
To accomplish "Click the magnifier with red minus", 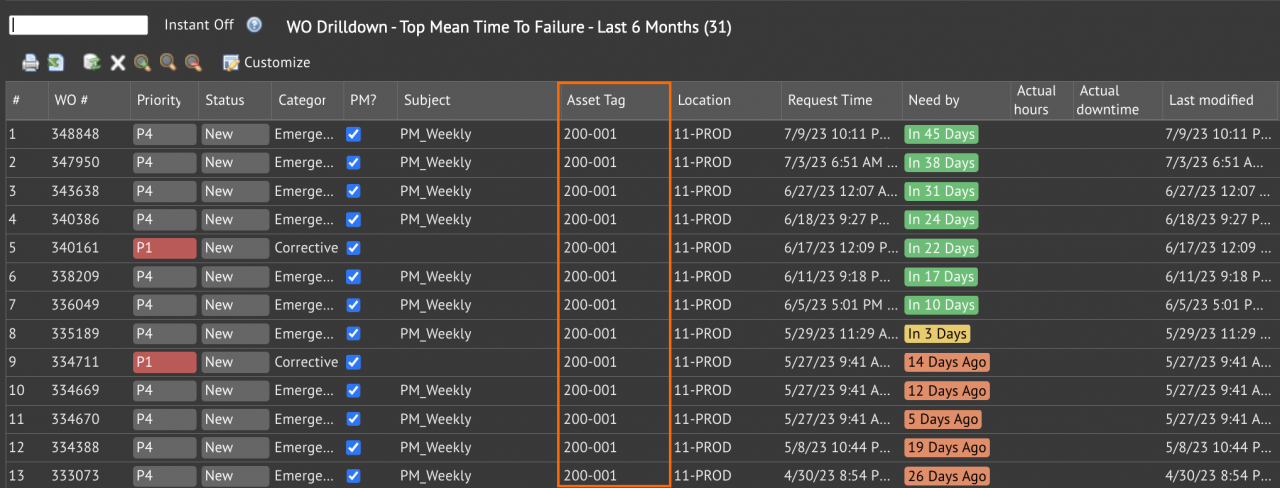I will (x=193, y=63).
